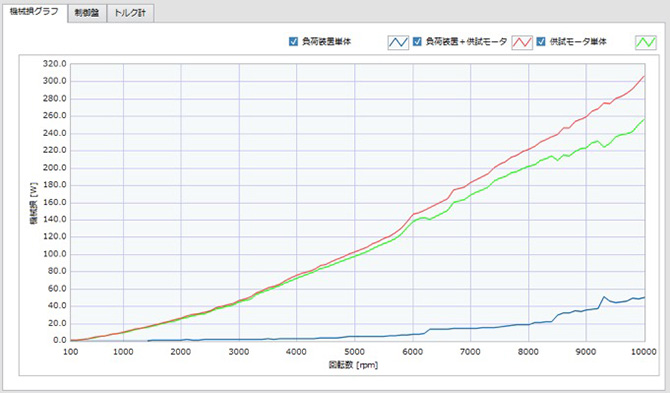Click the 機械損 [W] vertical axis title
Image resolution: width=670 pixels, height=393 pixels.
point(34,203)
